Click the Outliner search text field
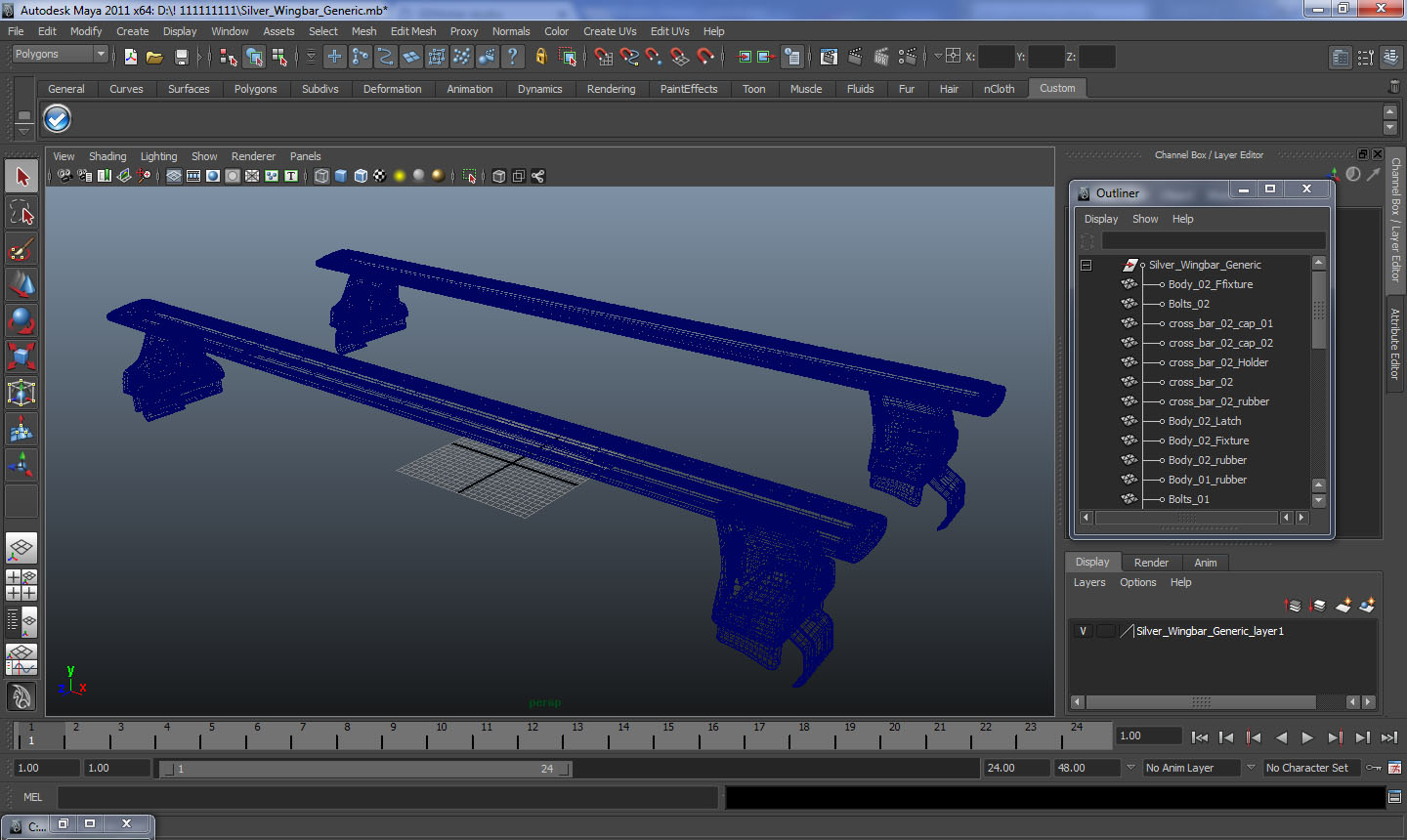 pos(1214,240)
